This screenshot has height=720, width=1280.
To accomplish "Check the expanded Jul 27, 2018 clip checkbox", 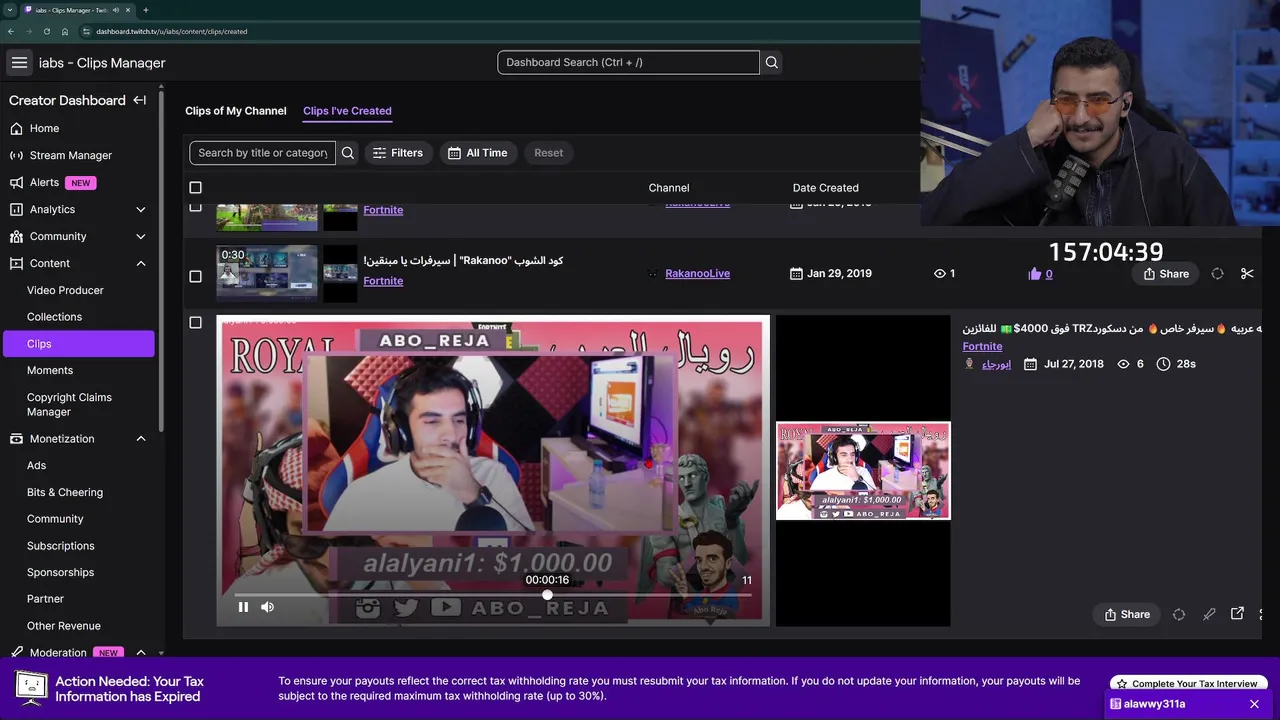I will click(195, 322).
